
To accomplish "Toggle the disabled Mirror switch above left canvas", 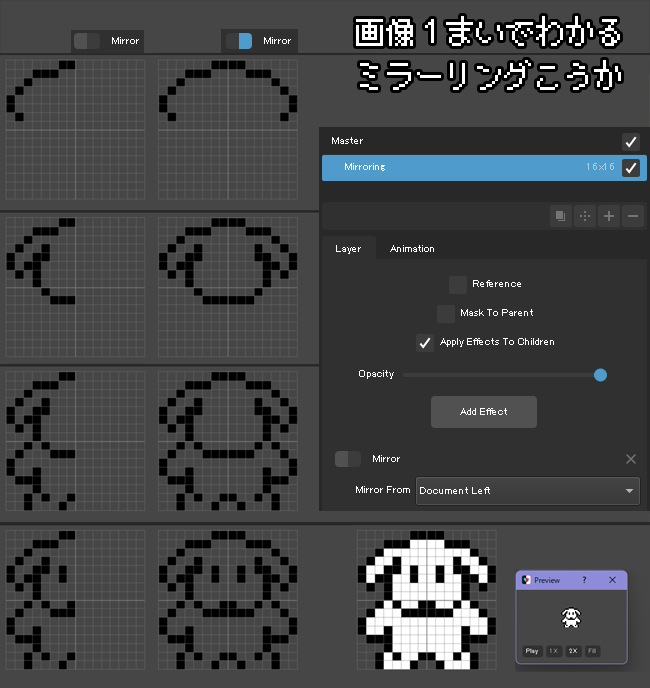I will tap(87, 41).
